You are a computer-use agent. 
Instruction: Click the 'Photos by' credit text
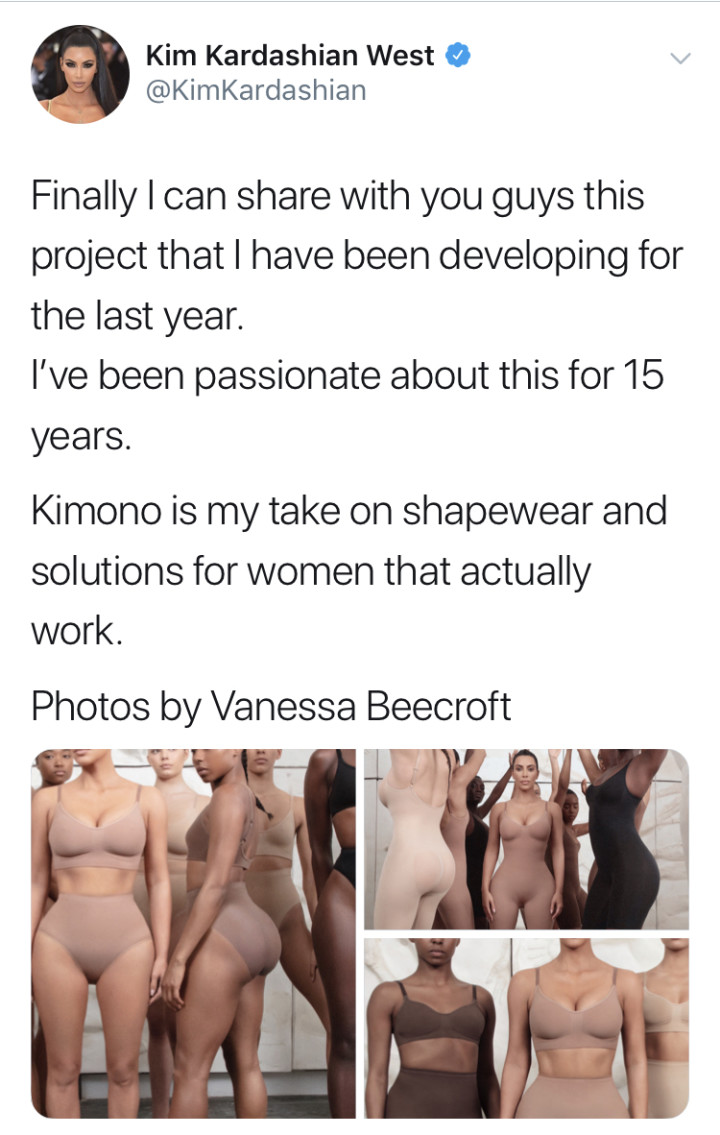point(116,707)
